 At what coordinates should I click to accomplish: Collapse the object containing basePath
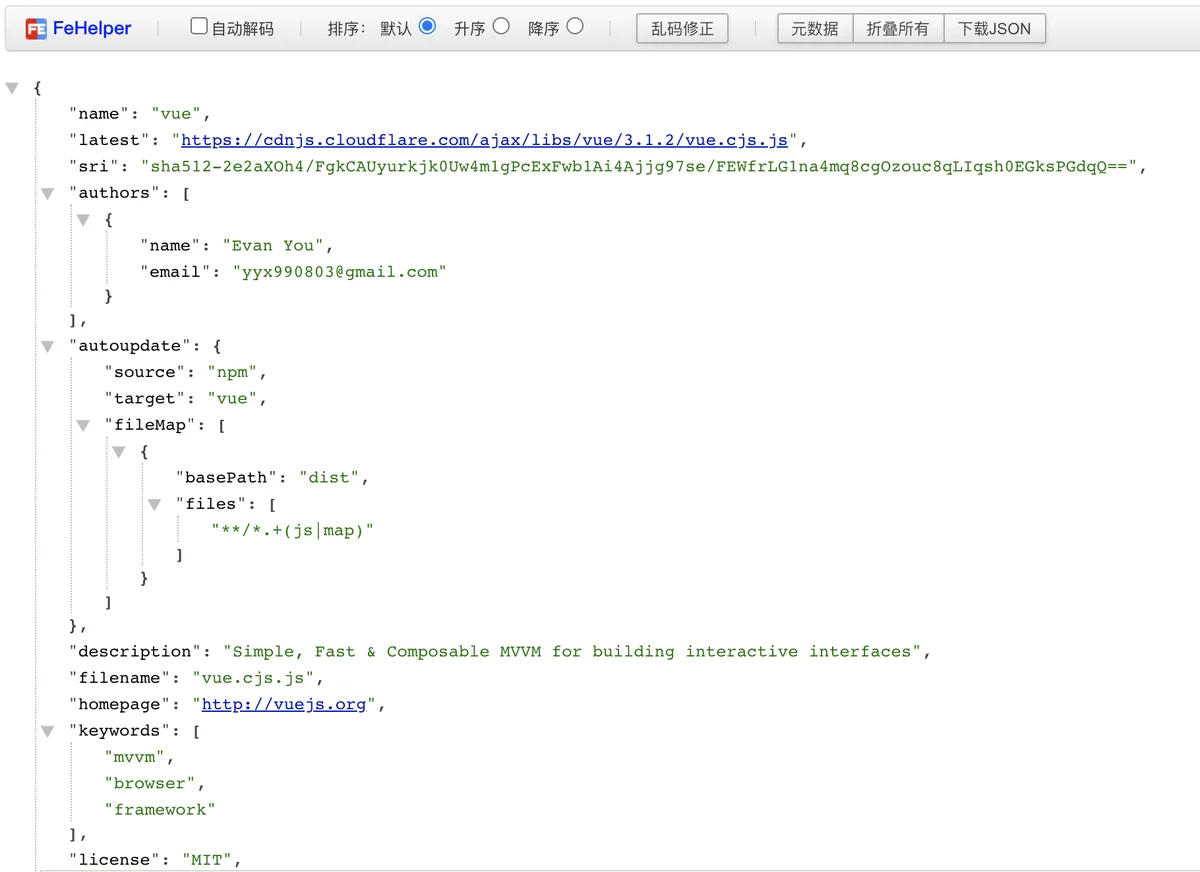point(119,452)
